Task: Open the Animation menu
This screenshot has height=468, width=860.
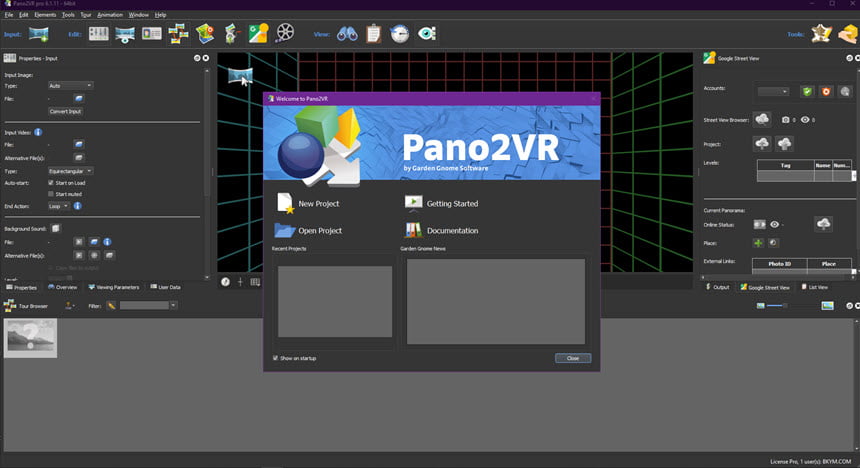Action: 110,15
